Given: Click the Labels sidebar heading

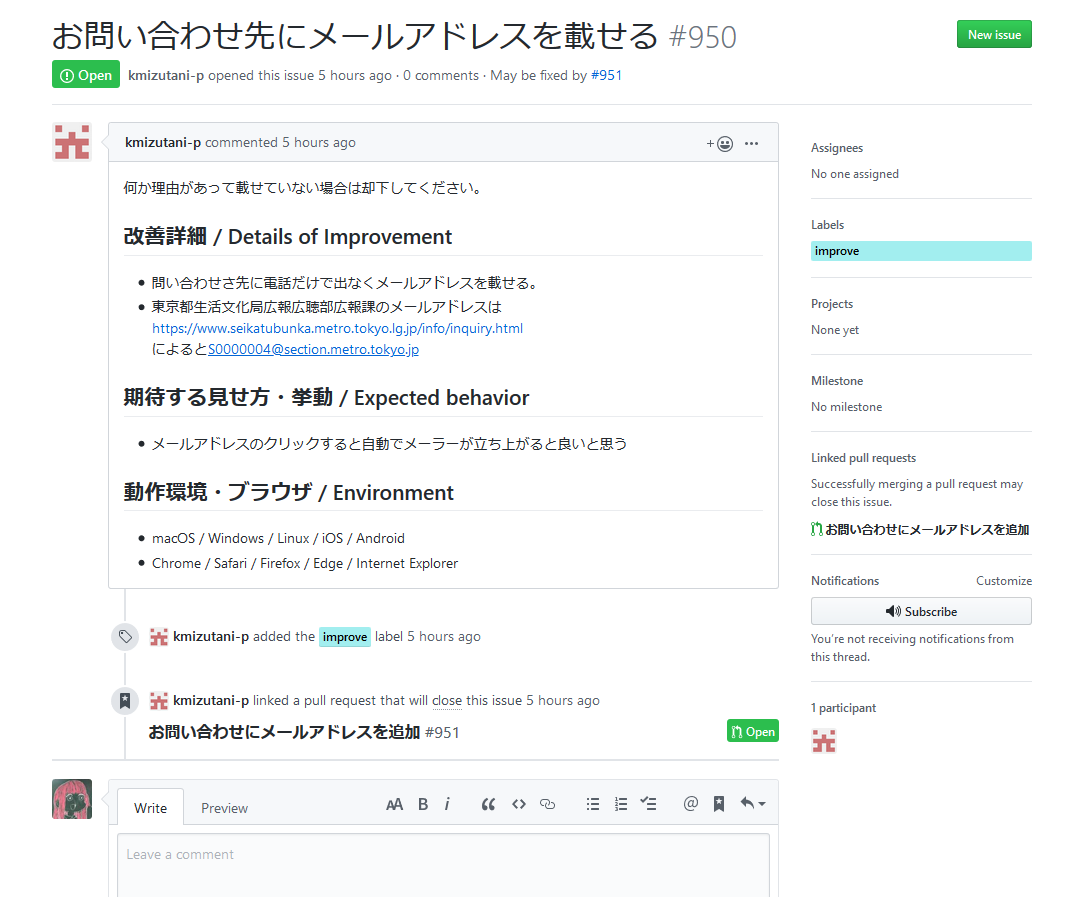Looking at the screenshot, I should point(827,225).
